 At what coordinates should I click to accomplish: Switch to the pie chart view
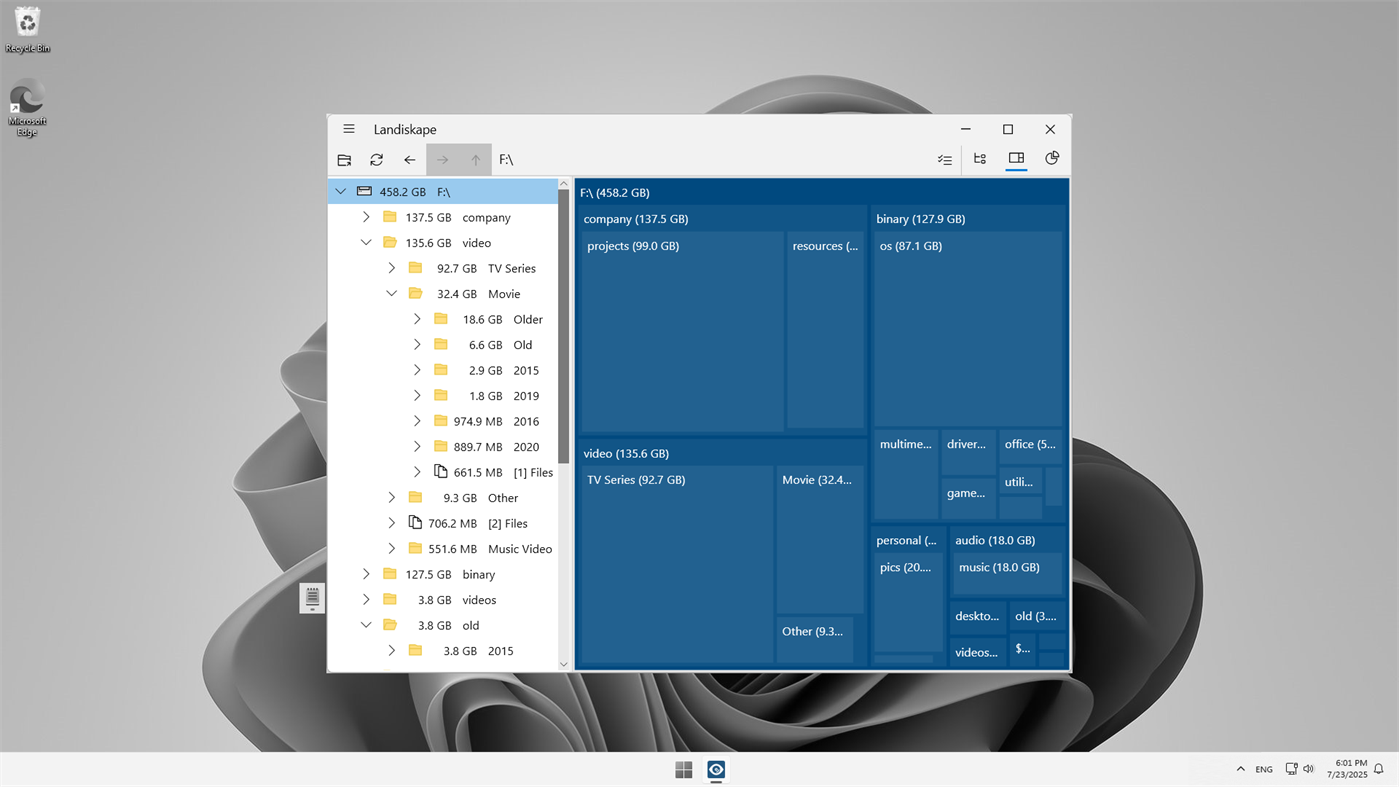click(1051, 159)
